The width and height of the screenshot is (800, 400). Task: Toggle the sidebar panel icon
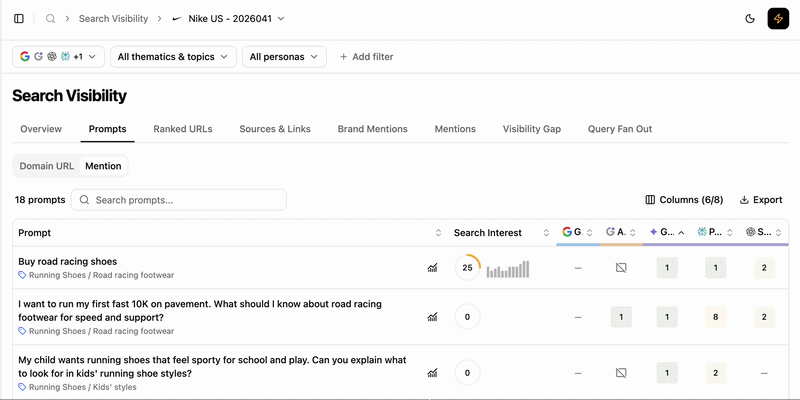19,19
